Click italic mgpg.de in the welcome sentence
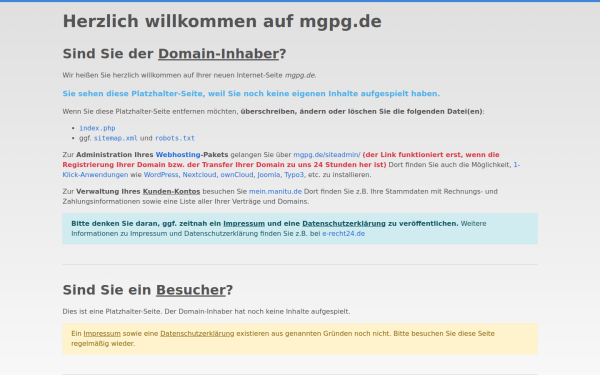600x375 pixels. tap(300, 75)
